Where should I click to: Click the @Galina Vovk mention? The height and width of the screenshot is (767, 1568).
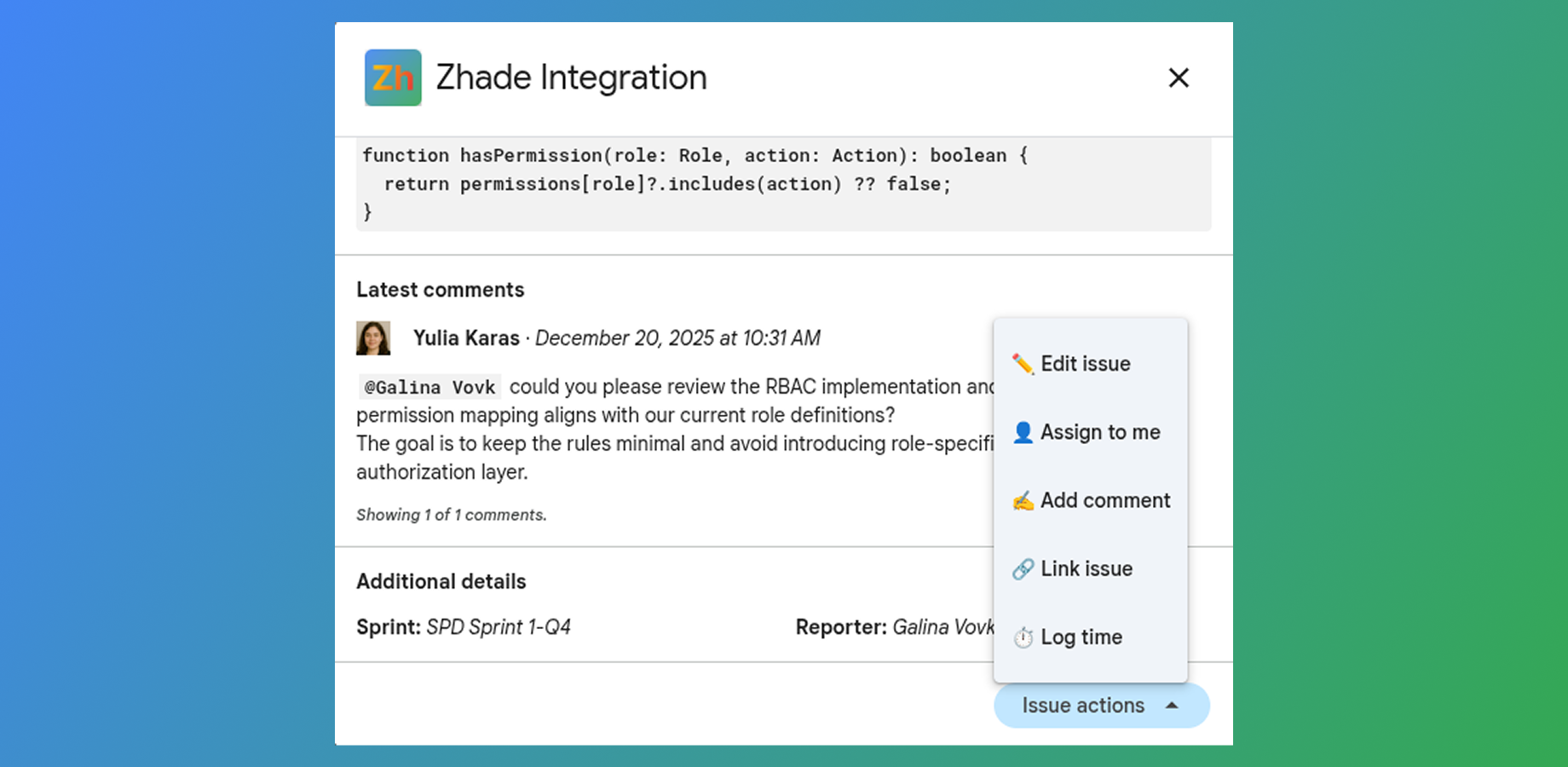(x=429, y=386)
